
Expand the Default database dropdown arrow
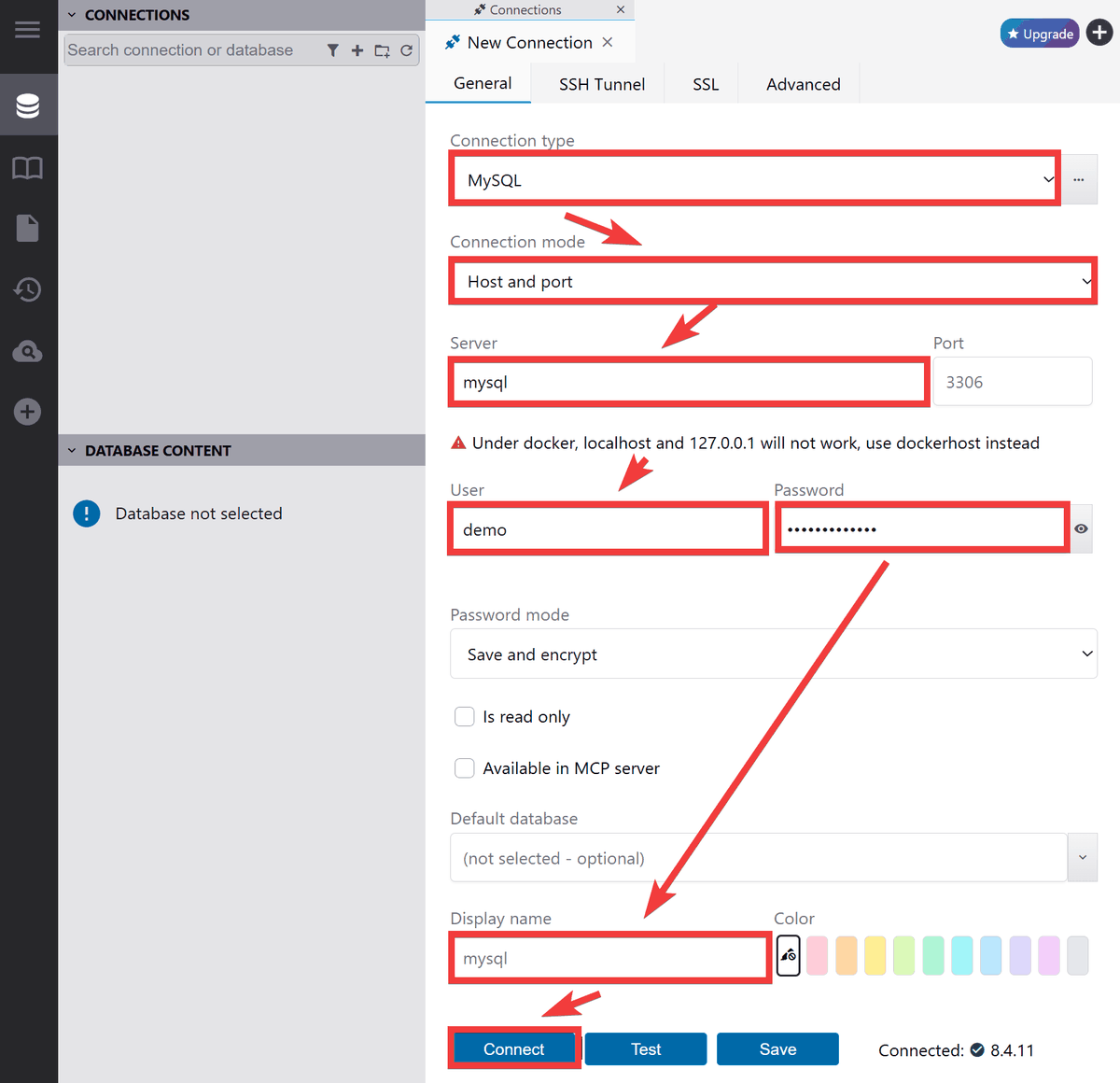point(1083,857)
